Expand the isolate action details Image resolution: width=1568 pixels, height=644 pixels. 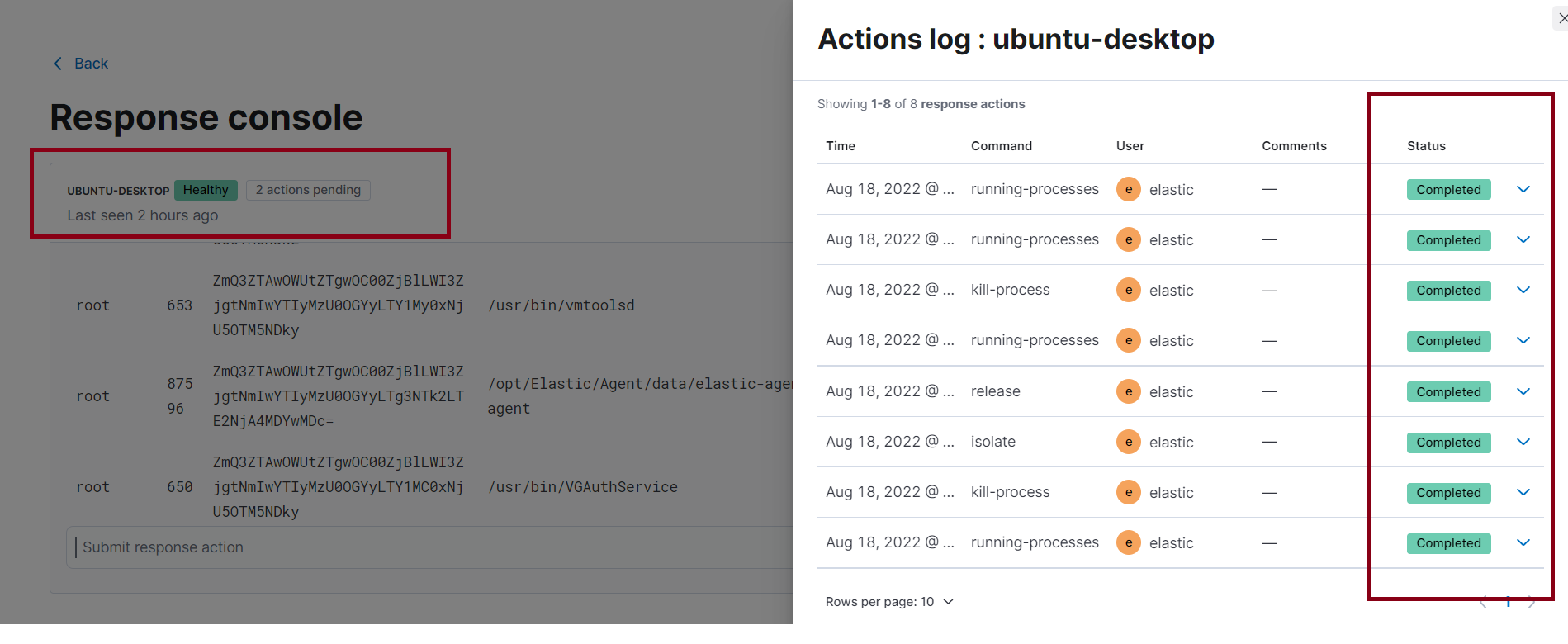[1523, 442]
